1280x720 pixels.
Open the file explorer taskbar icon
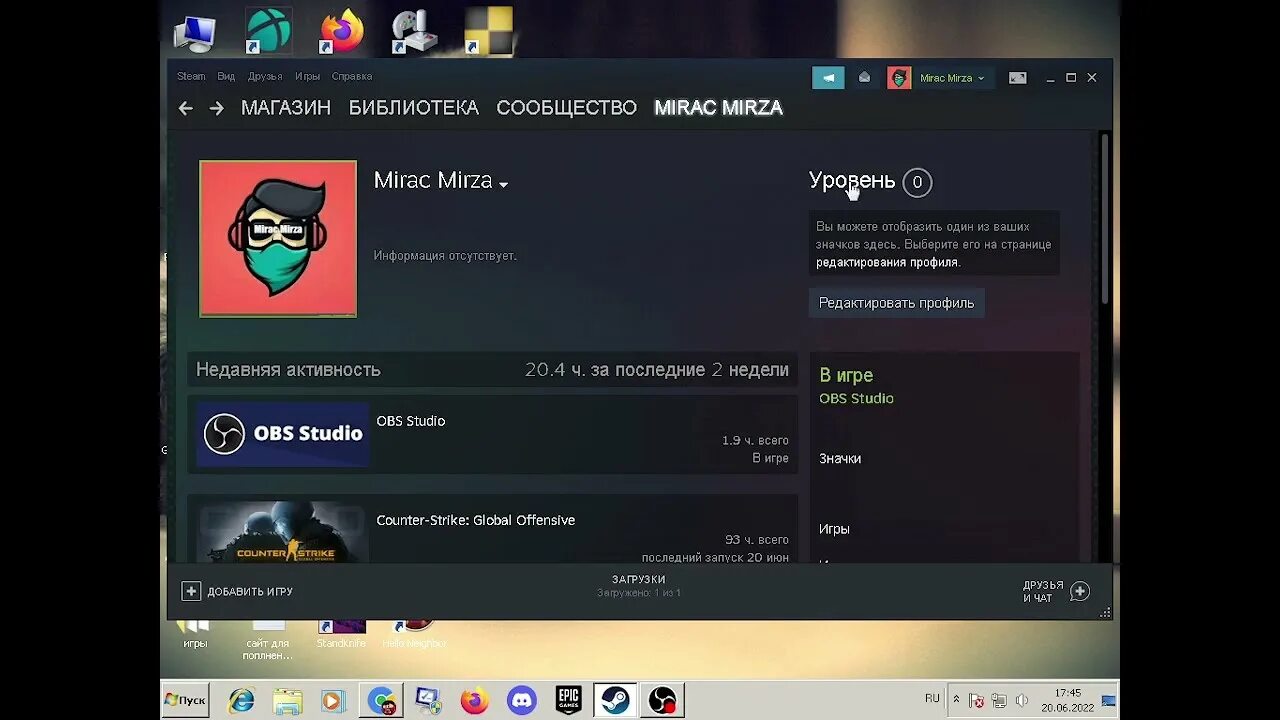(288, 700)
